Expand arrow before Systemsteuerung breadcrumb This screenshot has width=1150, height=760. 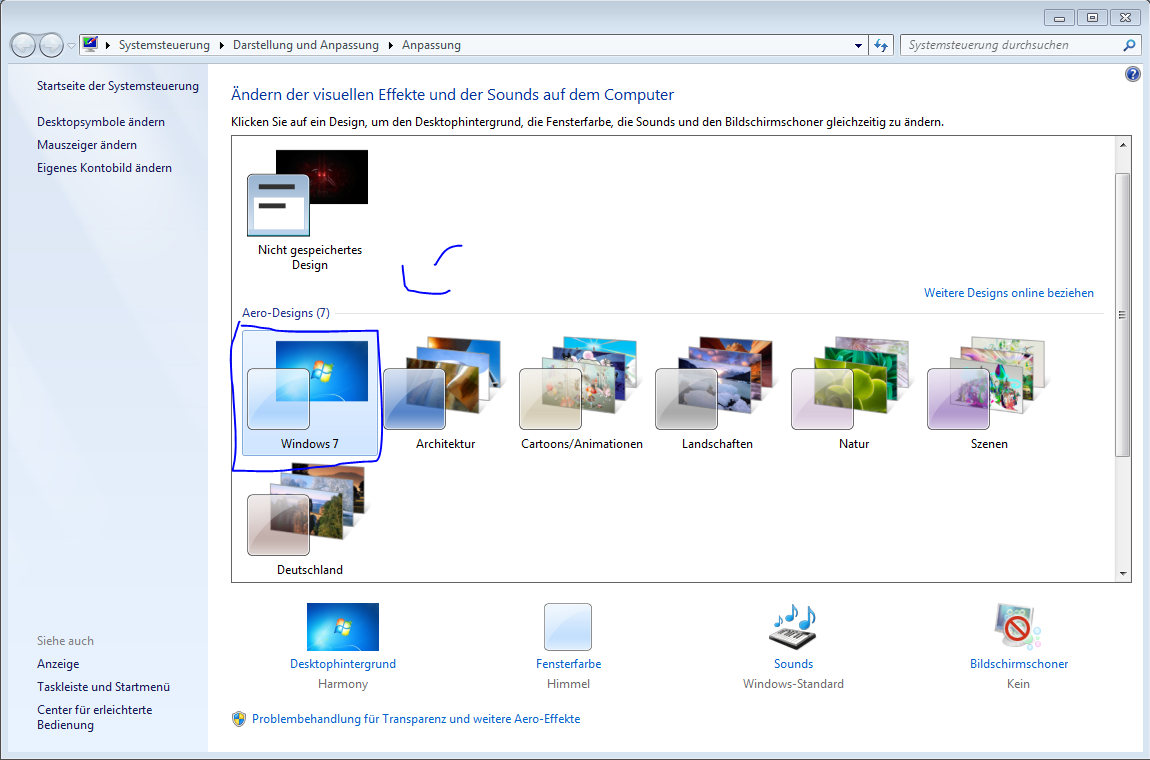click(x=108, y=45)
